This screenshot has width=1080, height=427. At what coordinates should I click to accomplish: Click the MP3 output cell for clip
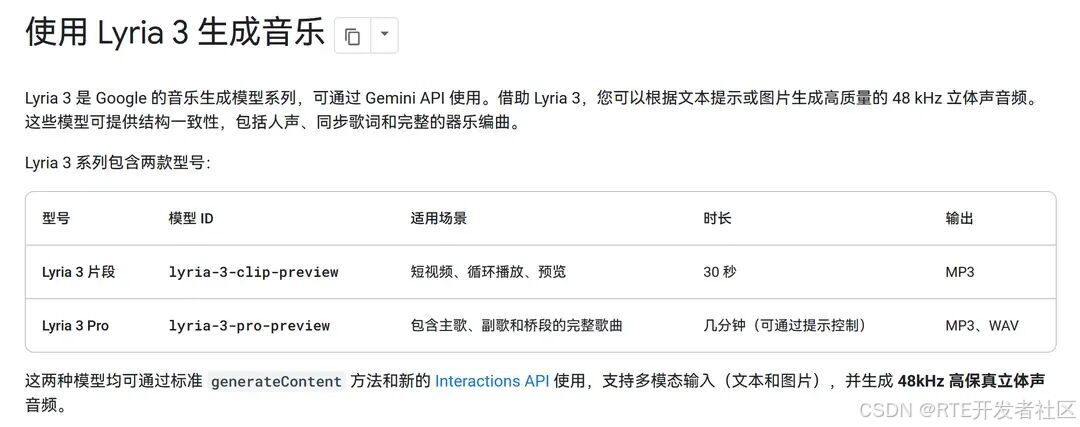[959, 272]
